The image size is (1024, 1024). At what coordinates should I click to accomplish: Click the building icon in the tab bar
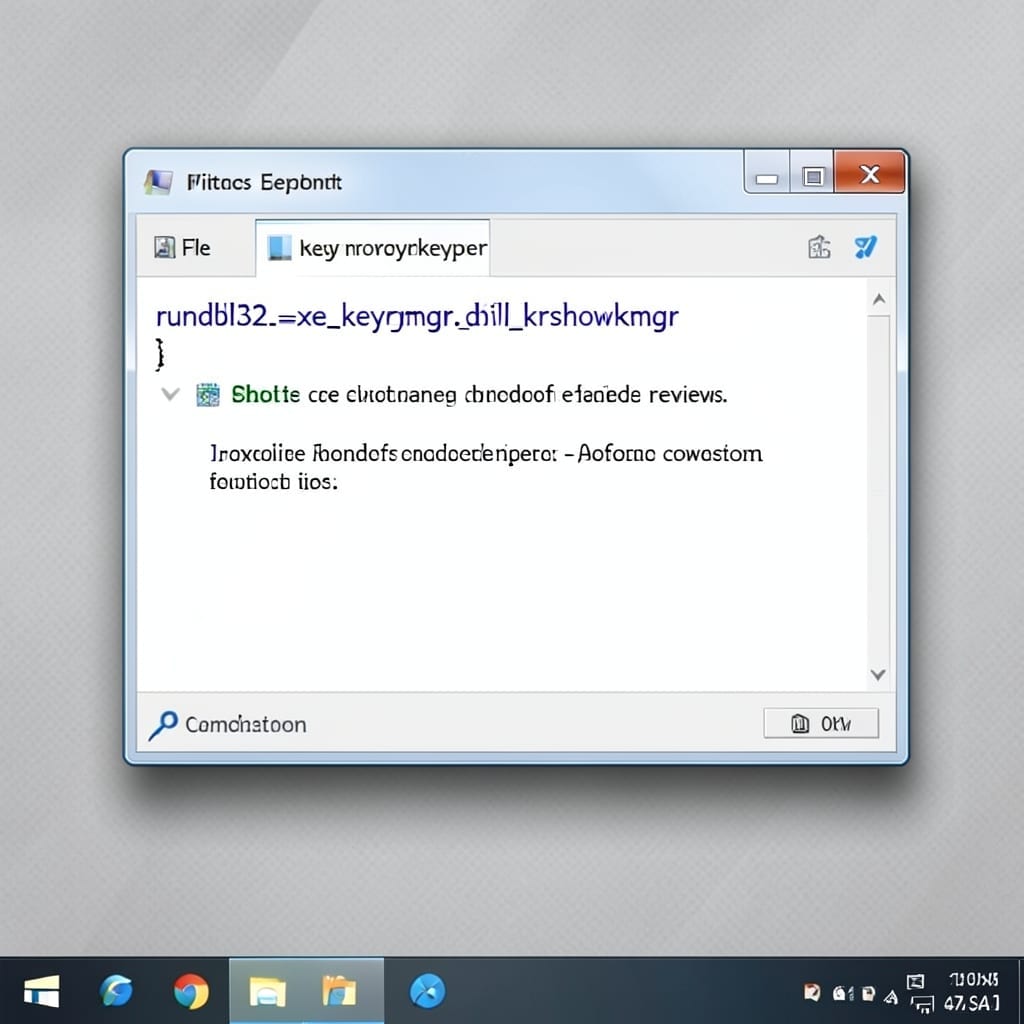coord(819,248)
